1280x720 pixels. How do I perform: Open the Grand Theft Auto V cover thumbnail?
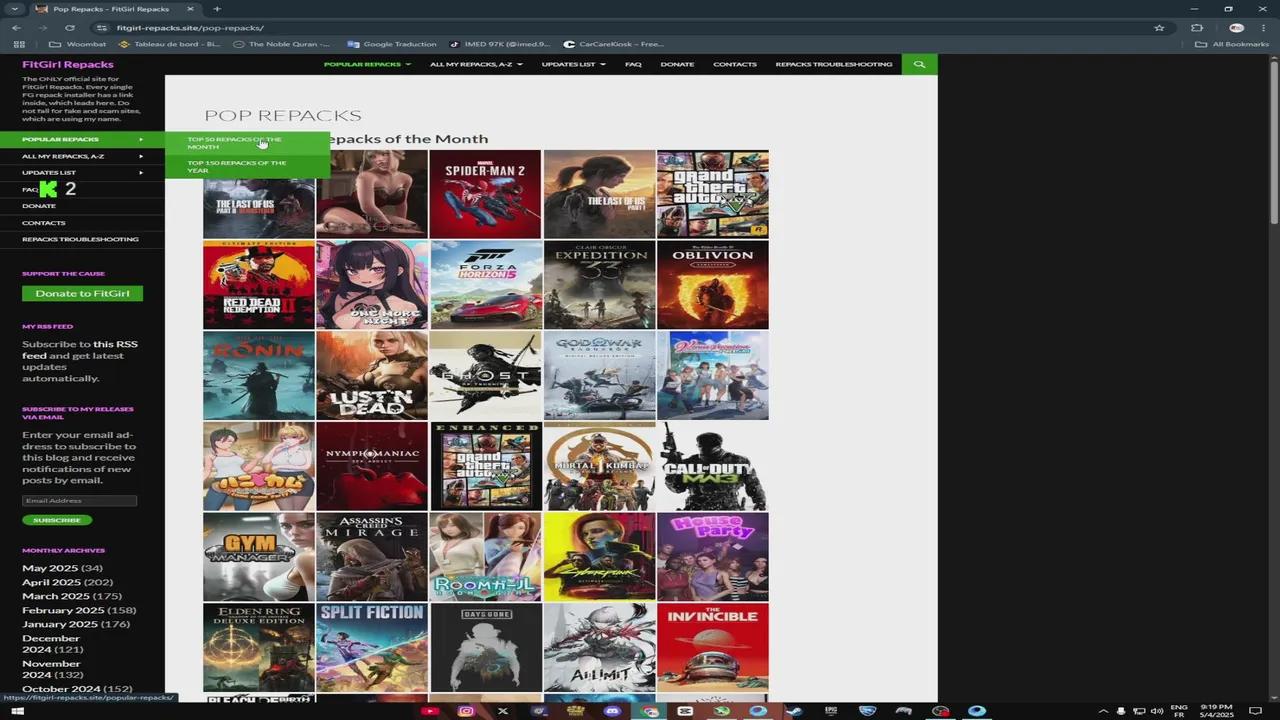[x=713, y=194]
